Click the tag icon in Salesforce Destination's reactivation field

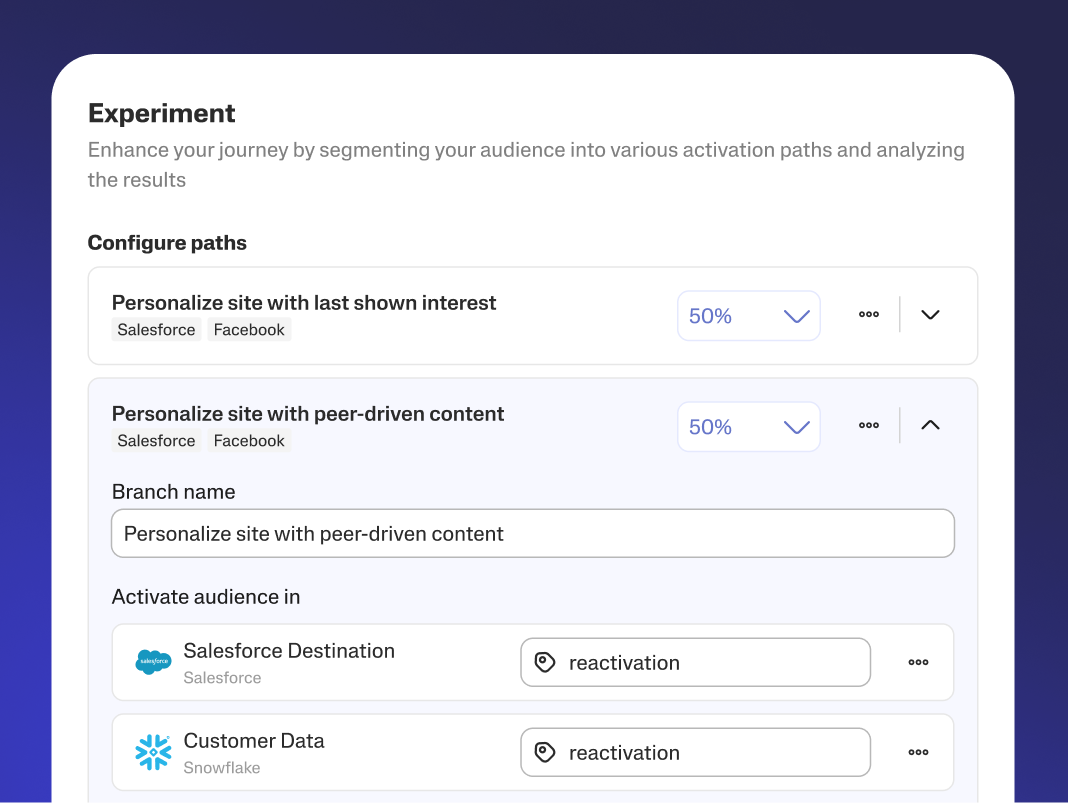click(545, 662)
